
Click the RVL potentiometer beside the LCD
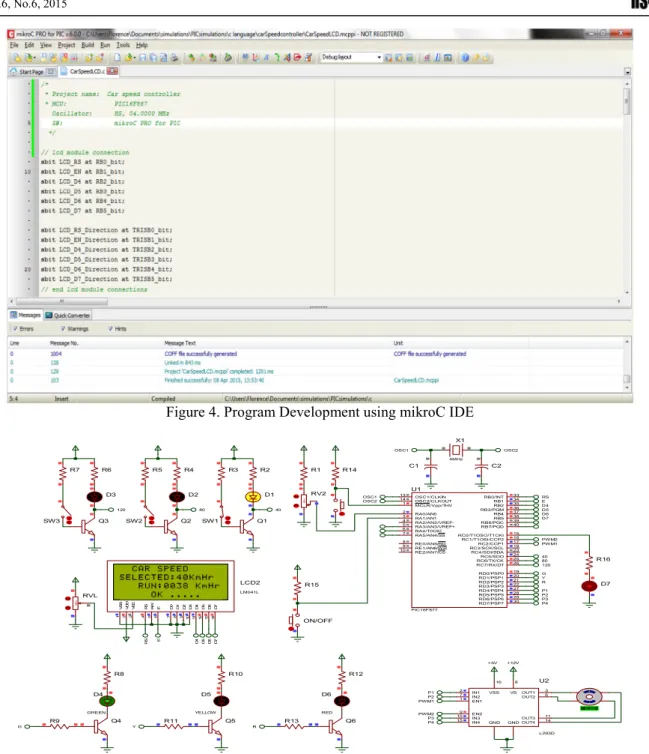point(75,603)
